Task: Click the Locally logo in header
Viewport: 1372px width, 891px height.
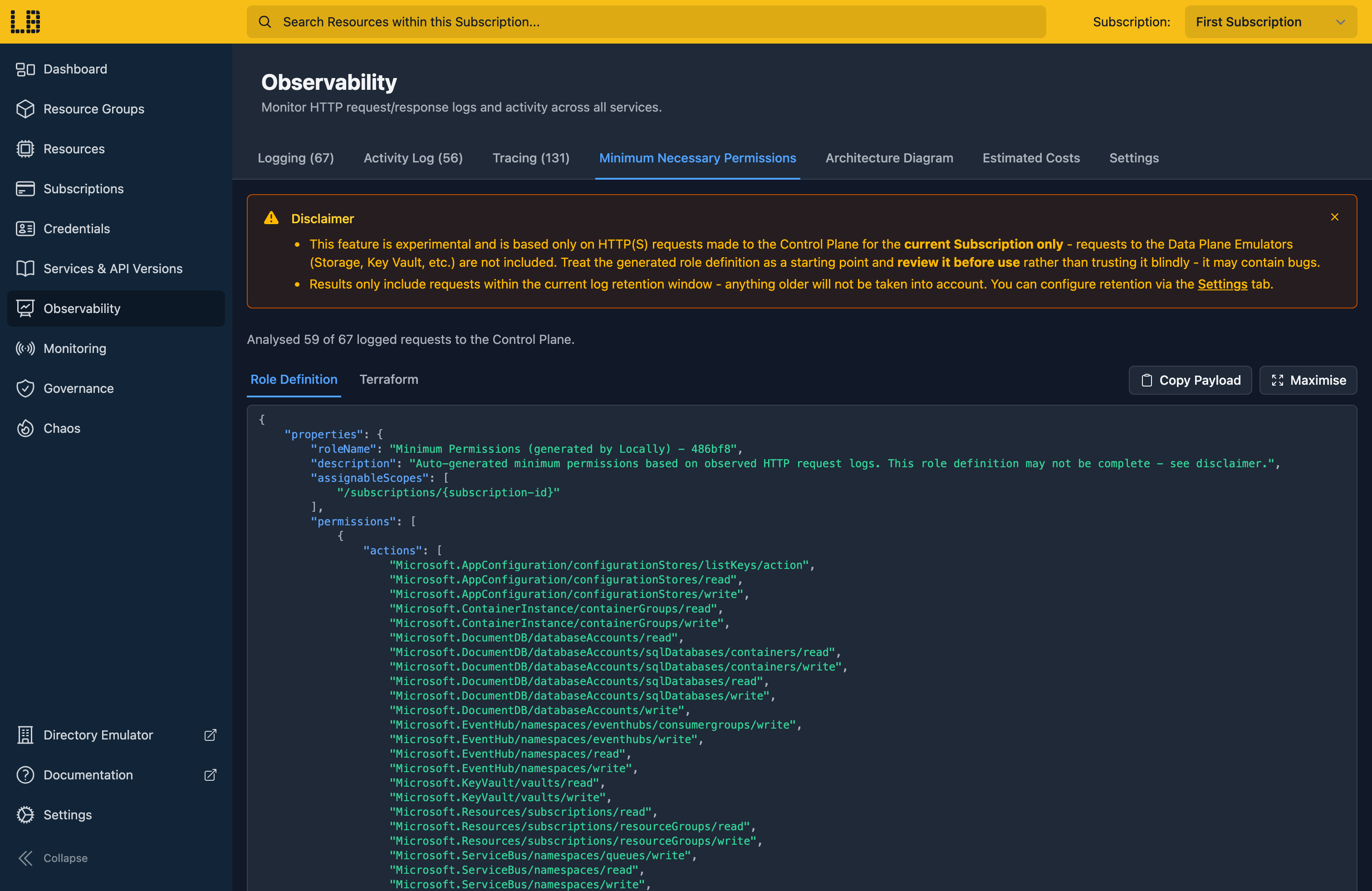Action: click(x=25, y=21)
